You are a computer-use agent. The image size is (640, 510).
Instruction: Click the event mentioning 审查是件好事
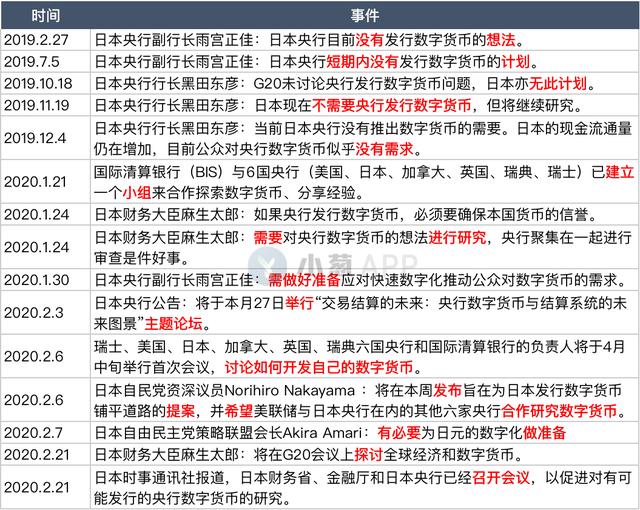(365, 247)
